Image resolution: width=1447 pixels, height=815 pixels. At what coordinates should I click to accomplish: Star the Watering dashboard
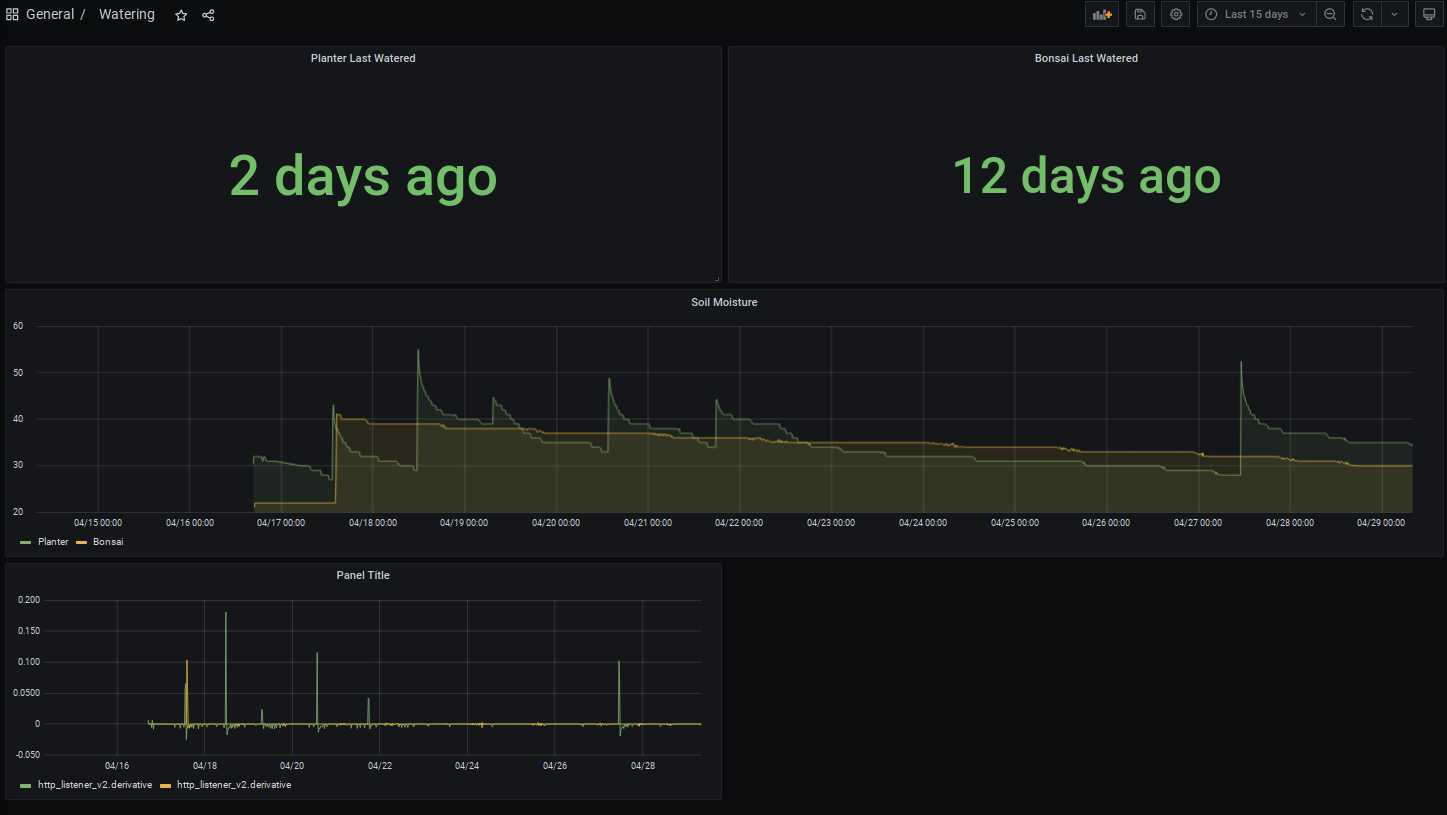181,15
